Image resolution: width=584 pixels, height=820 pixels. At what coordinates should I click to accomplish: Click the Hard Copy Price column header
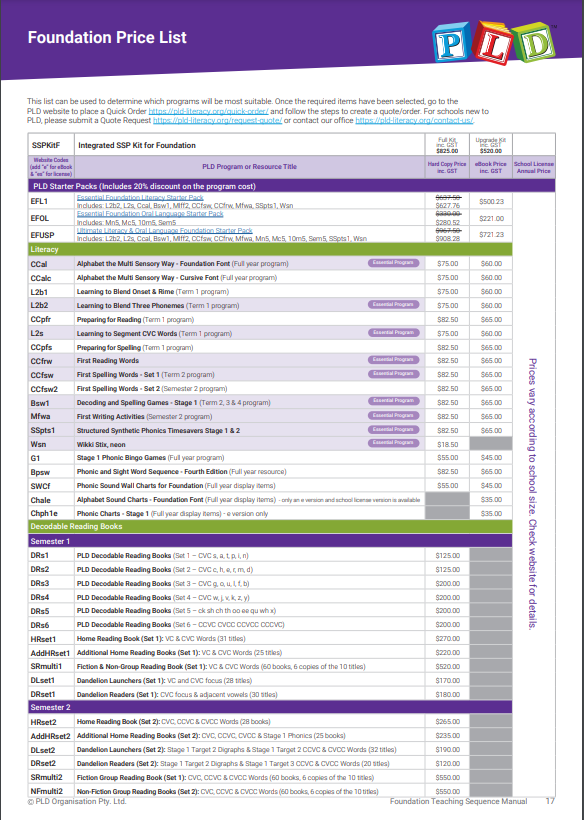pos(447,167)
